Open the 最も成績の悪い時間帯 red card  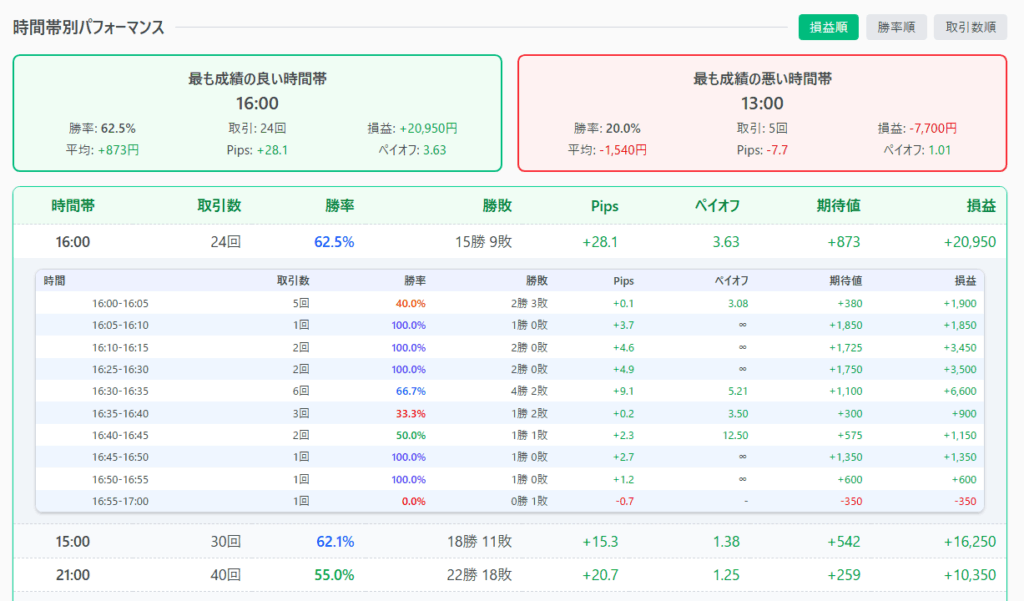[x=762, y=113]
